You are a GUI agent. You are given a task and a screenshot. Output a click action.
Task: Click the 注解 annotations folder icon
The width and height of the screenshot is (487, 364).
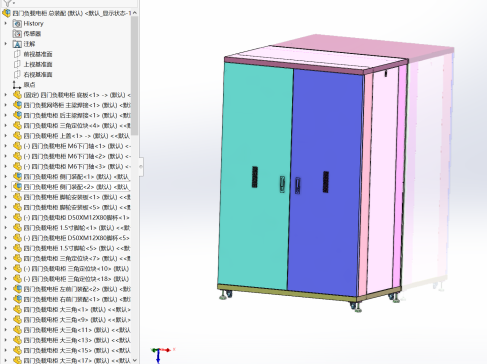17,44
